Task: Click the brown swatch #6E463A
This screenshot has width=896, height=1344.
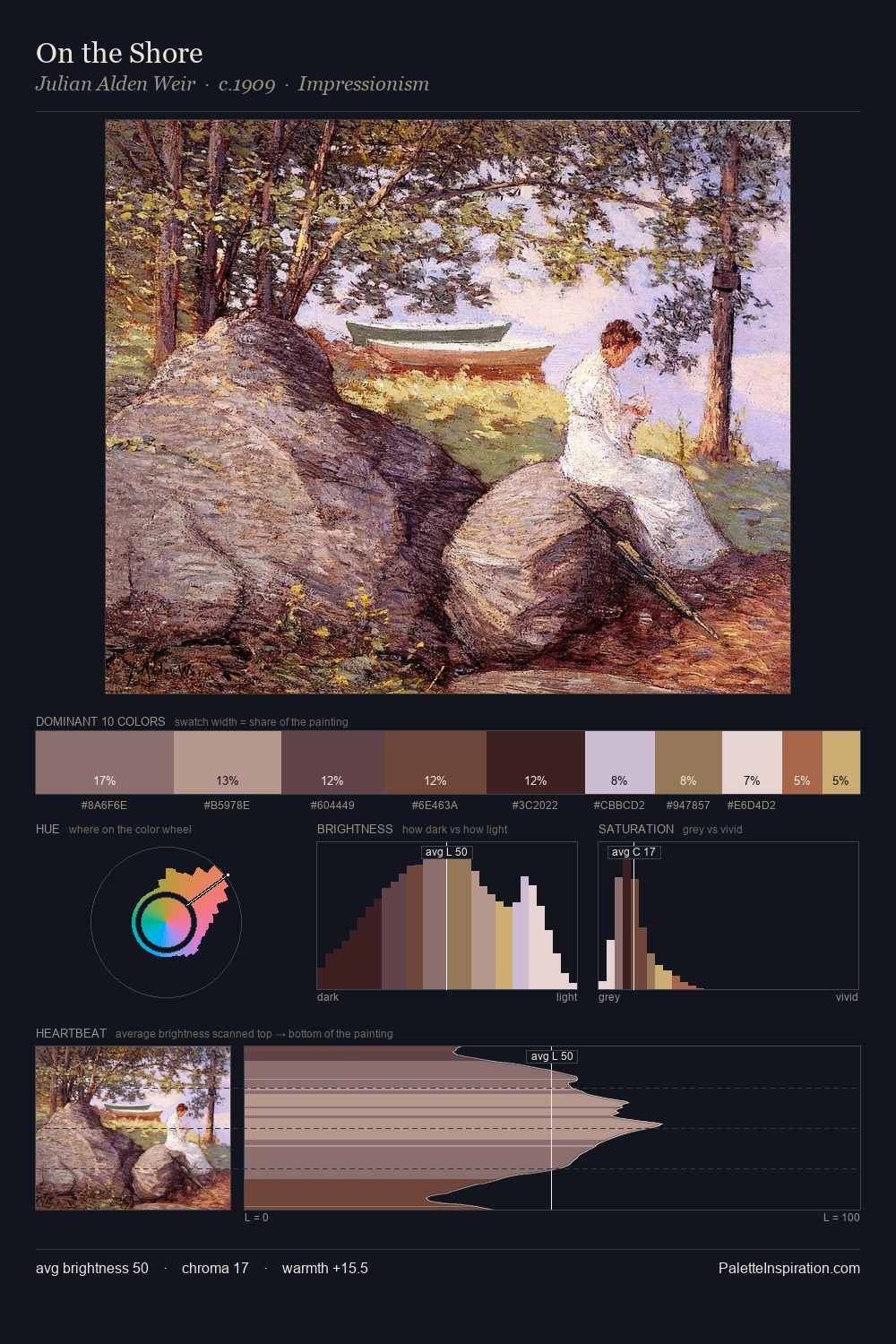Action: 435,762
